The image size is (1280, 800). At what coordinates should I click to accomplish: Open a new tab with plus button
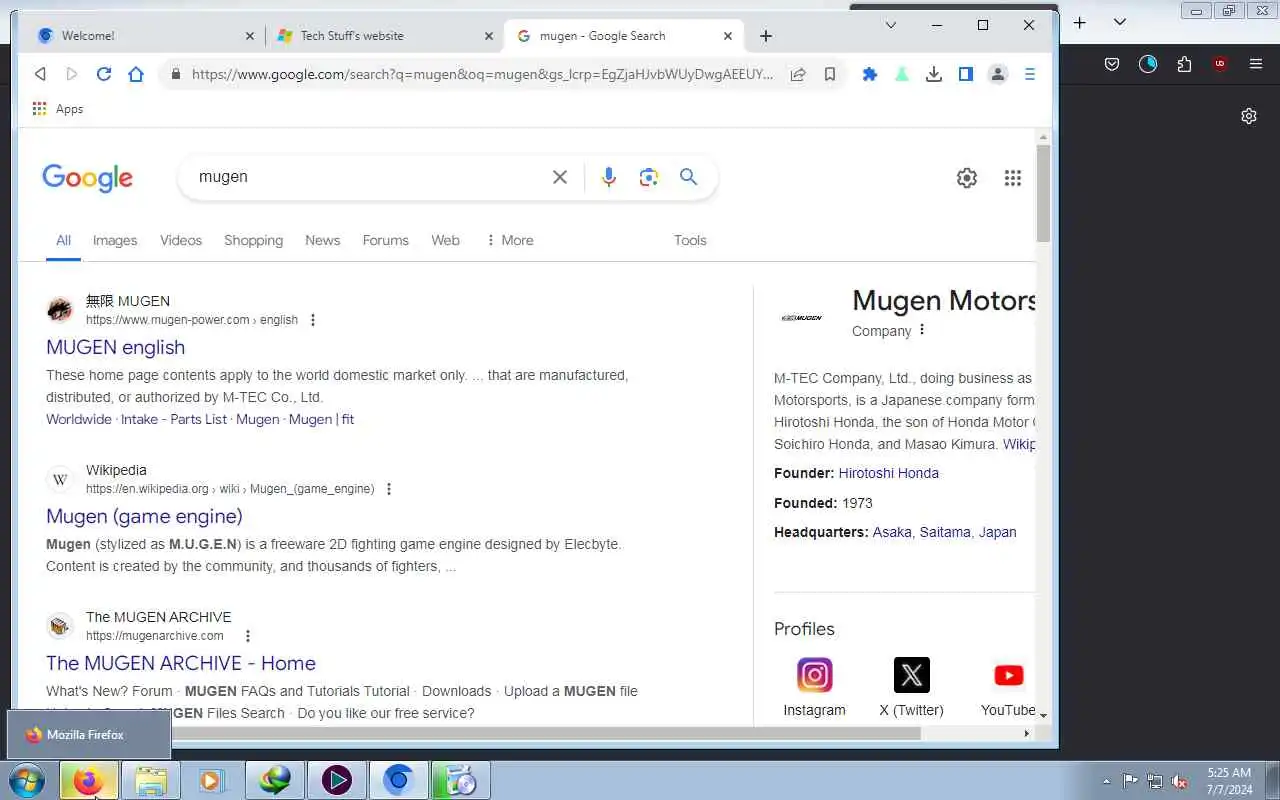766,36
